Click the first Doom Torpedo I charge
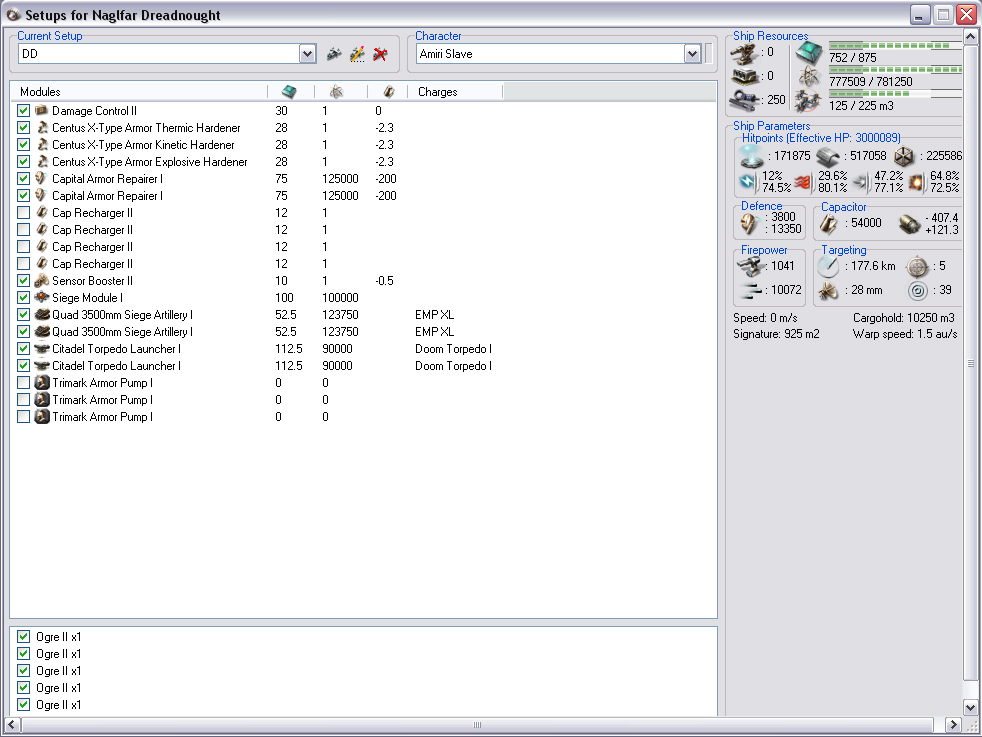 click(x=453, y=349)
